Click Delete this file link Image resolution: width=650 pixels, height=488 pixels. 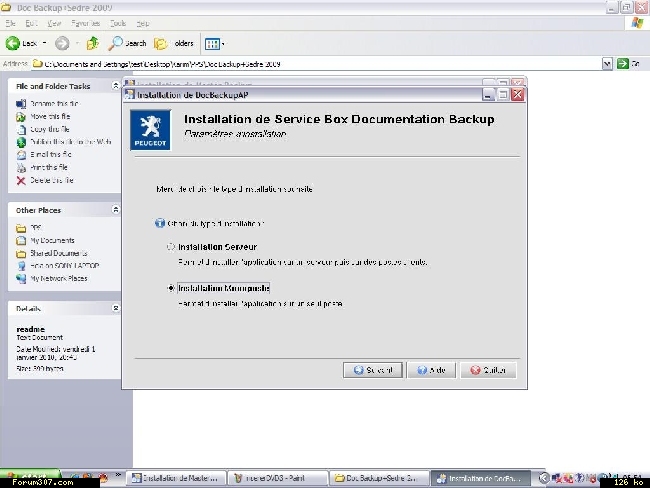click(x=52, y=180)
